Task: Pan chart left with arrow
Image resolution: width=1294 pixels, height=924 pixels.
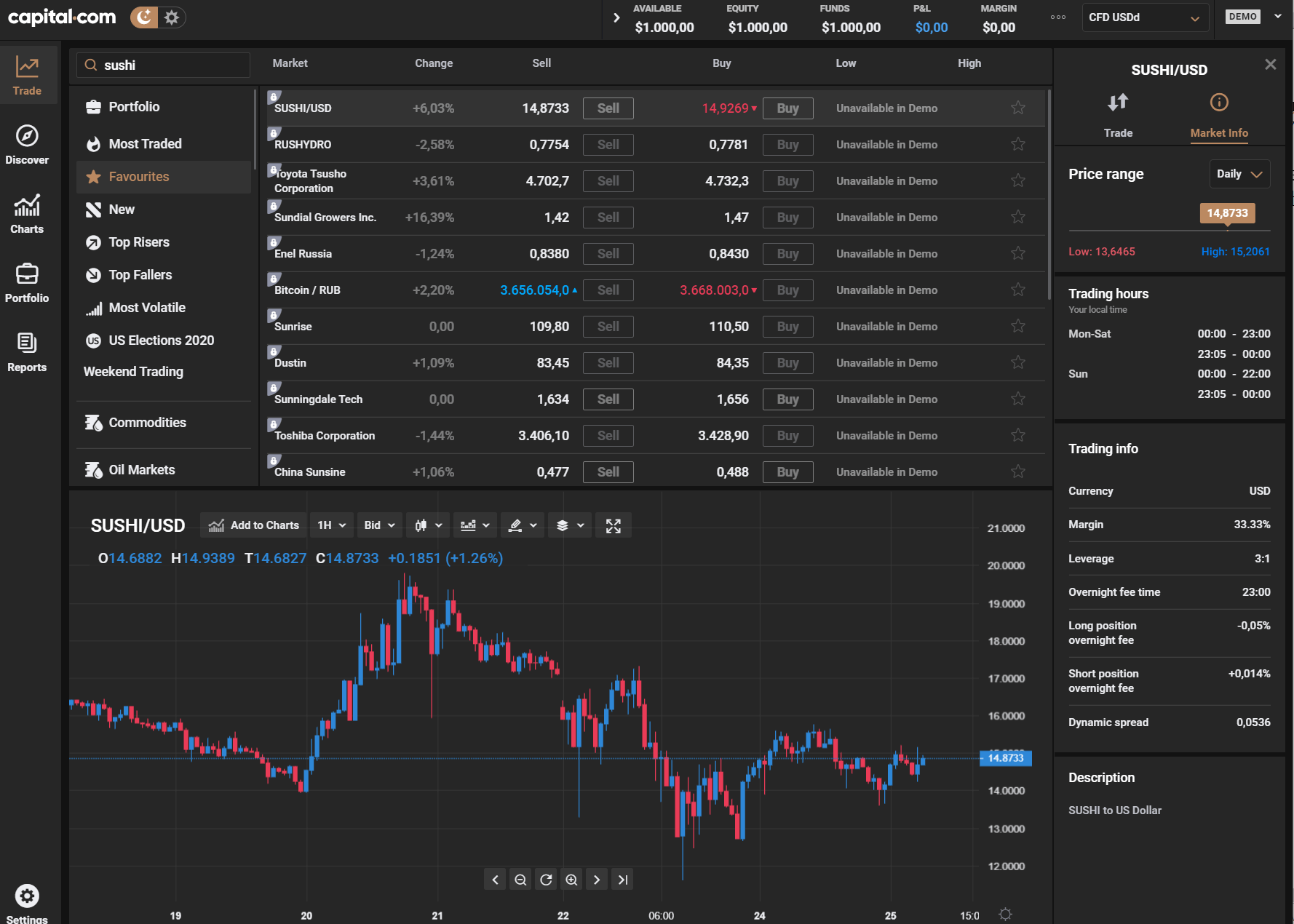Action: point(495,880)
